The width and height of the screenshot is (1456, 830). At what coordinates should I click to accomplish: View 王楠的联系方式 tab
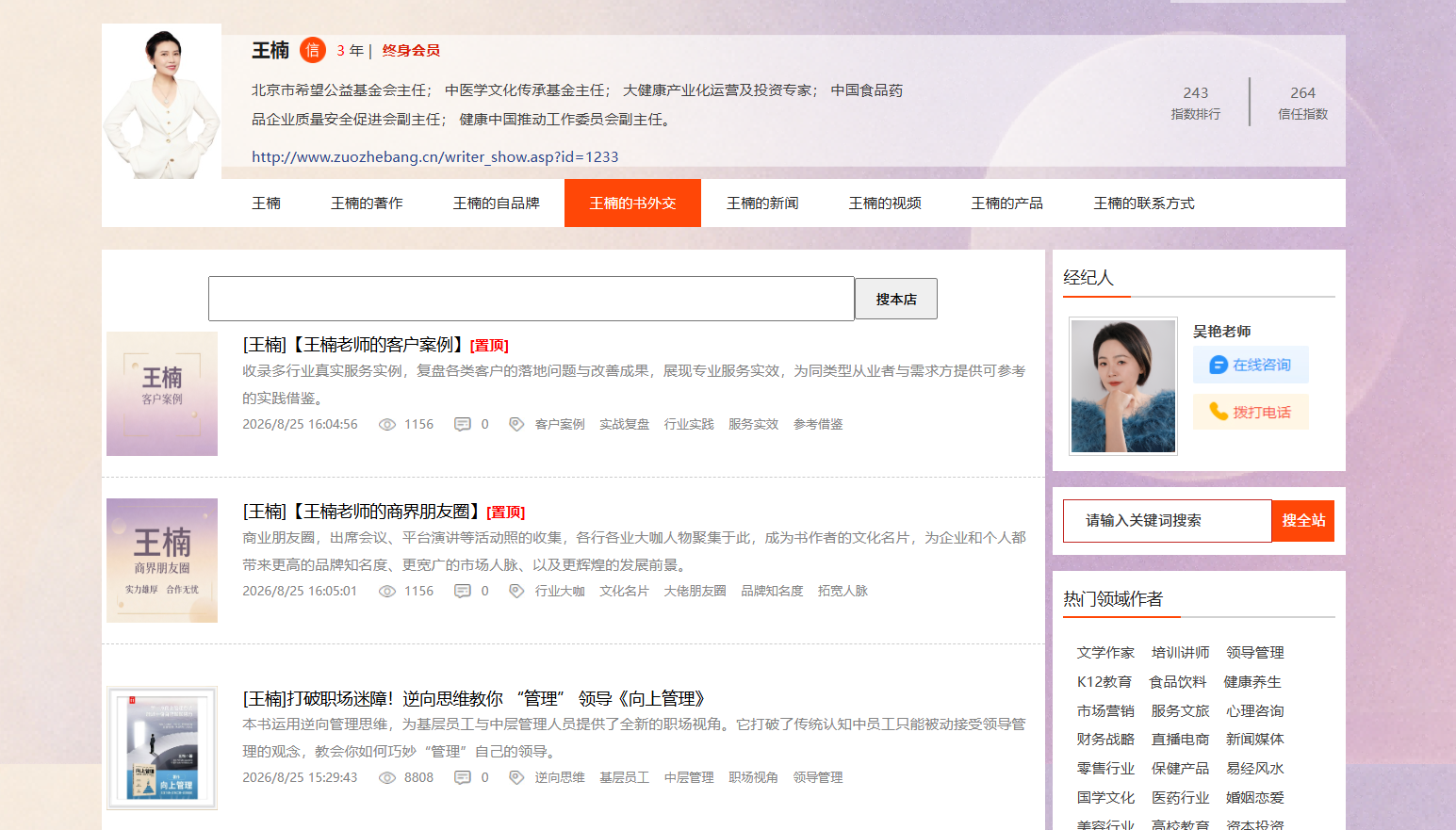[1144, 203]
